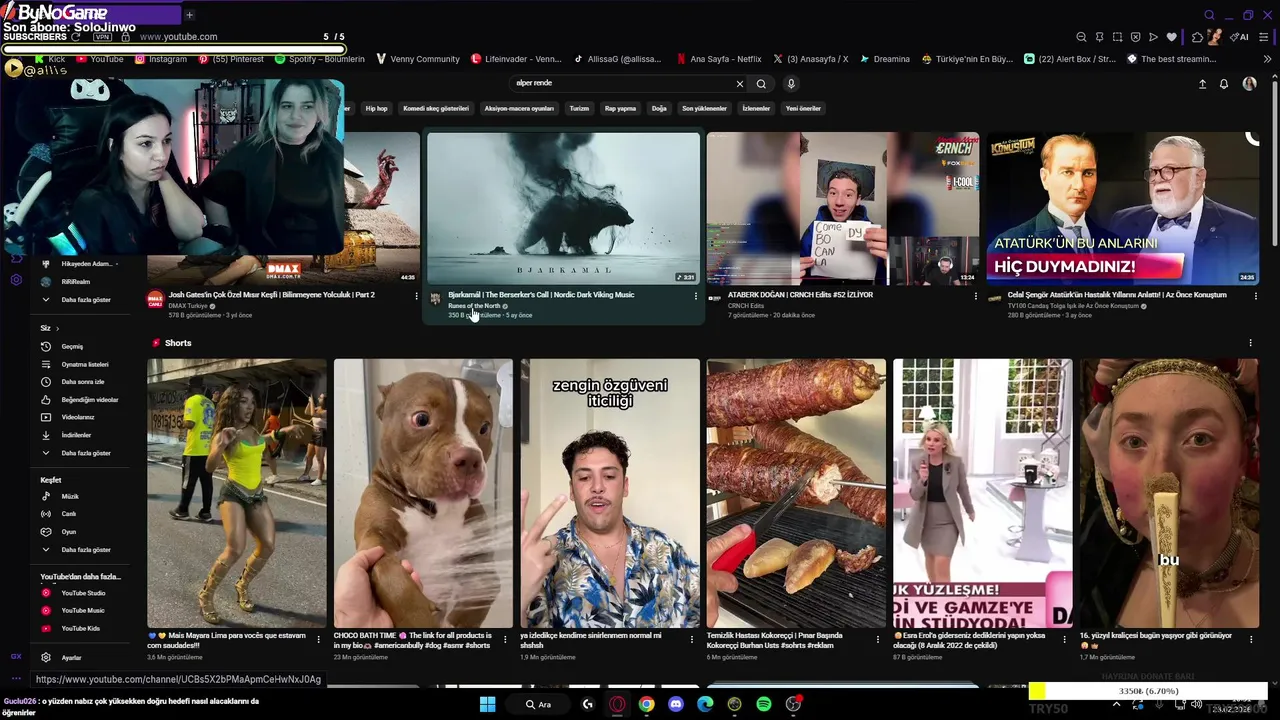Open zengin özgüveni iticiliği short

610,493
